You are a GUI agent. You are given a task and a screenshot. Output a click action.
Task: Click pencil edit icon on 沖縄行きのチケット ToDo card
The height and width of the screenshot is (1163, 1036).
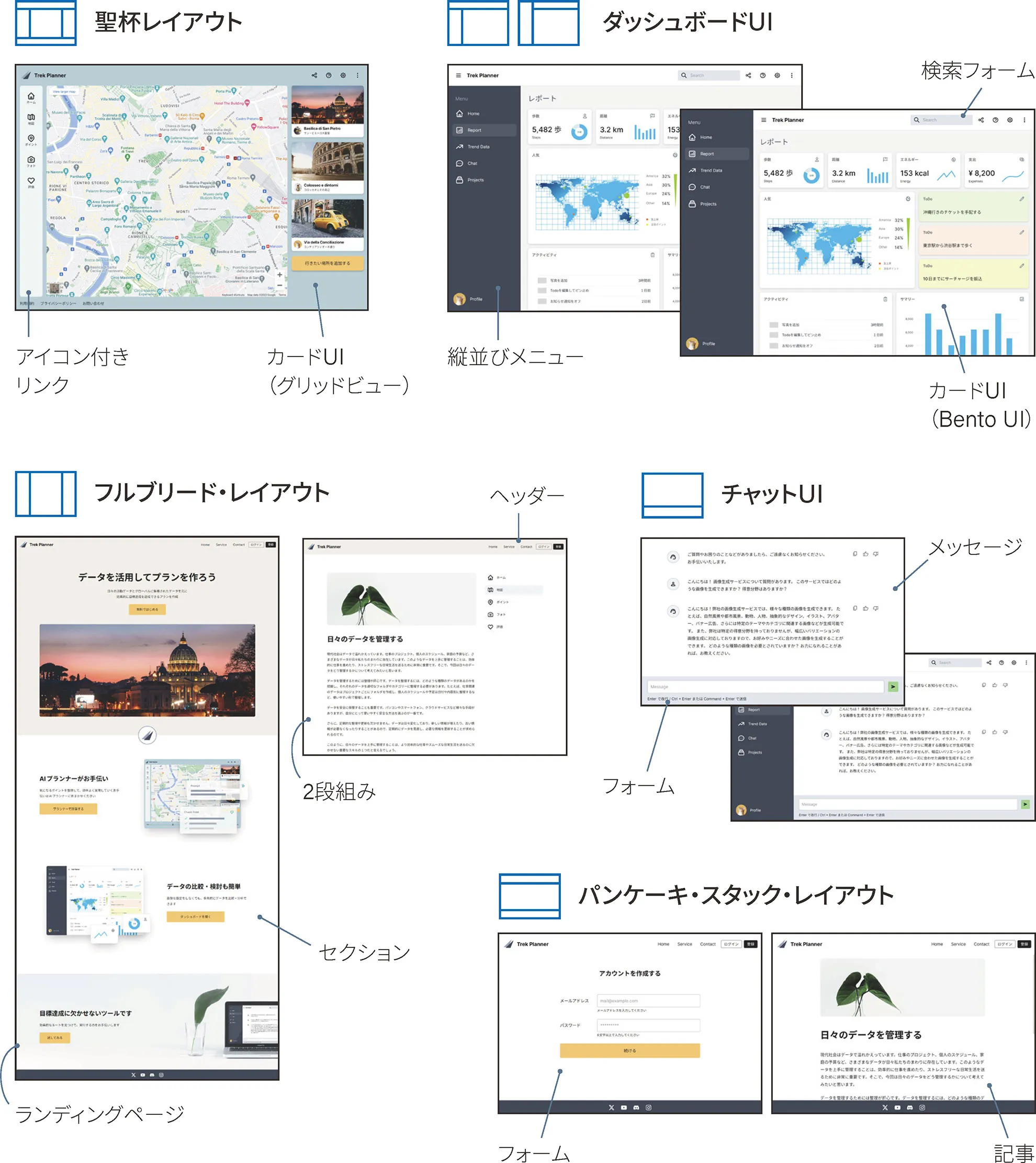tap(1022, 199)
